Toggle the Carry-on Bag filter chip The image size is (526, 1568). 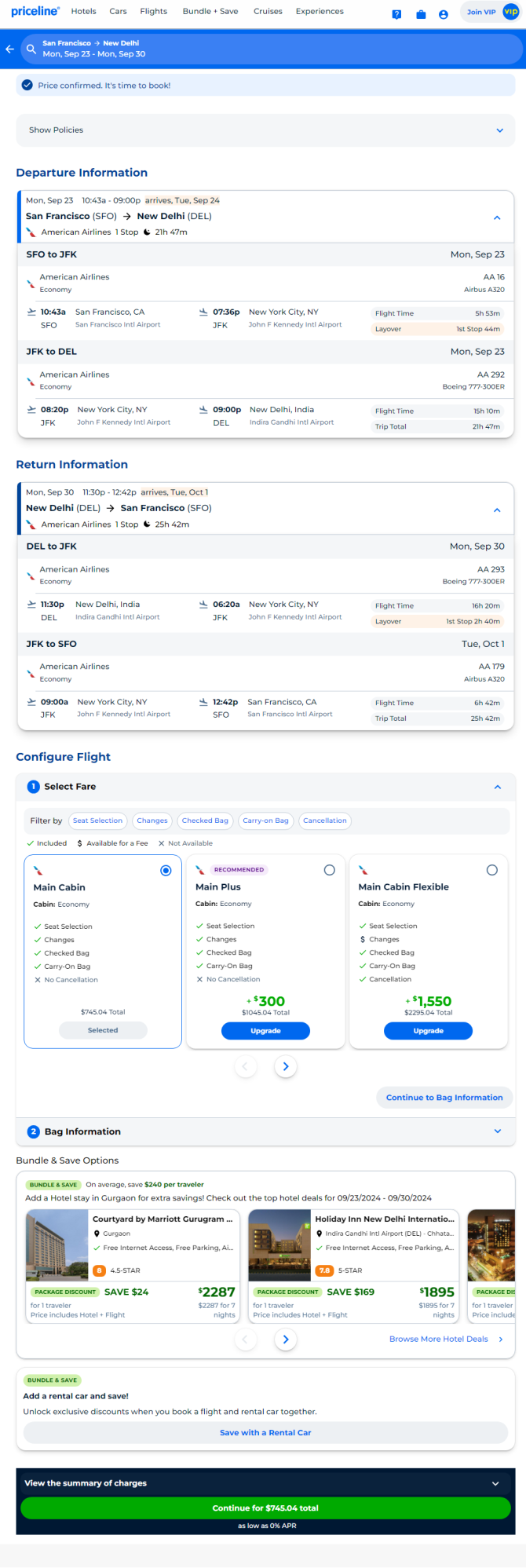[265, 821]
